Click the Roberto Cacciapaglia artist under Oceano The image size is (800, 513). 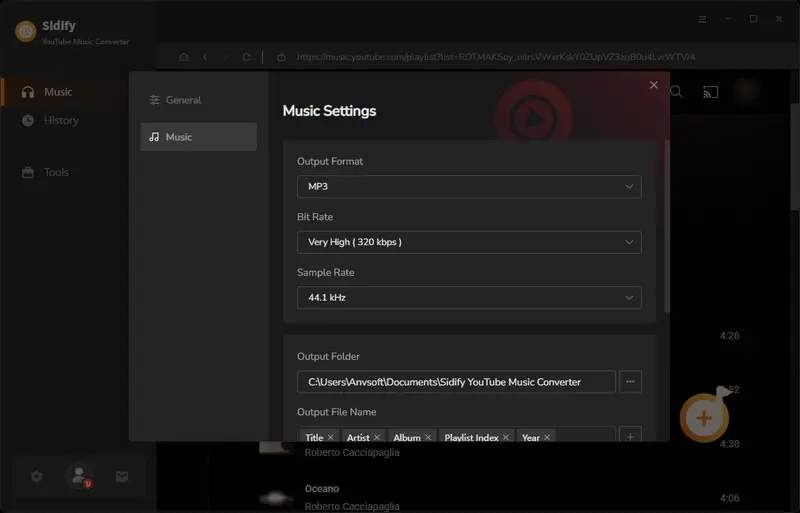[352, 506]
